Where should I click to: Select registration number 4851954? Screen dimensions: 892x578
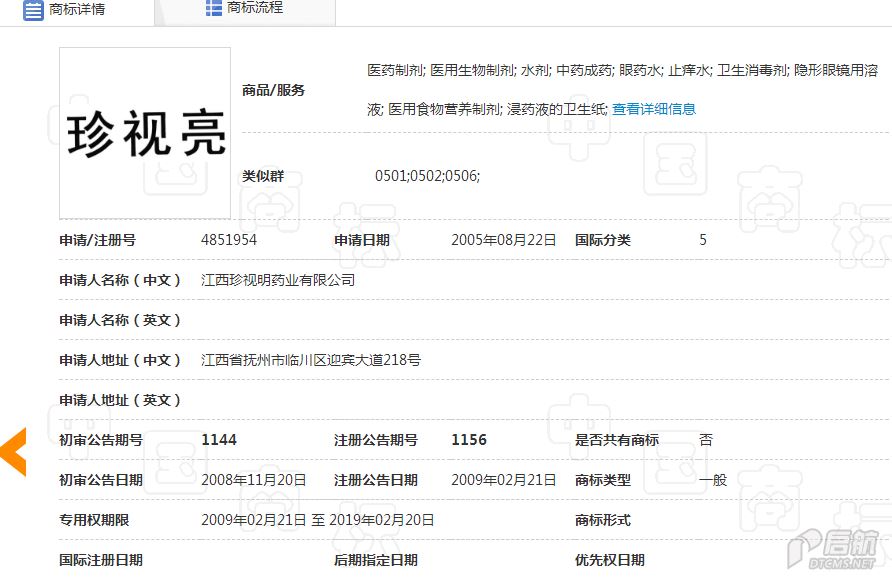[229, 240]
